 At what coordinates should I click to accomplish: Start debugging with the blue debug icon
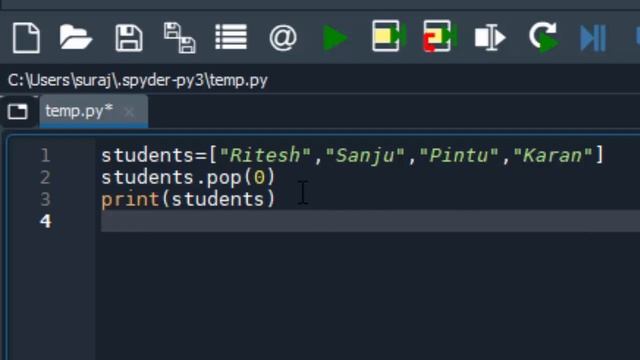coord(593,38)
